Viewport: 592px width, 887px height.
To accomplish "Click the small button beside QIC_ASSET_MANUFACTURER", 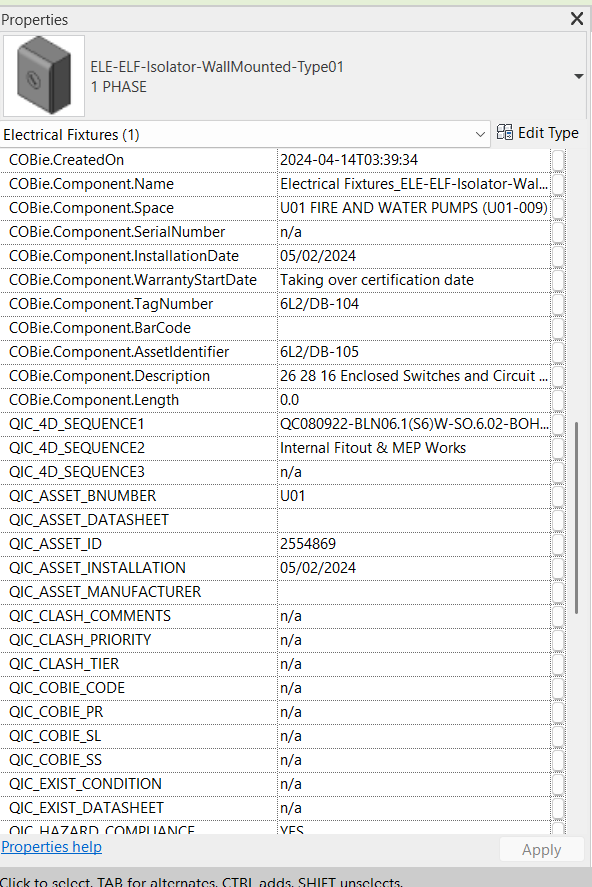I will pyautogui.click(x=558, y=592).
